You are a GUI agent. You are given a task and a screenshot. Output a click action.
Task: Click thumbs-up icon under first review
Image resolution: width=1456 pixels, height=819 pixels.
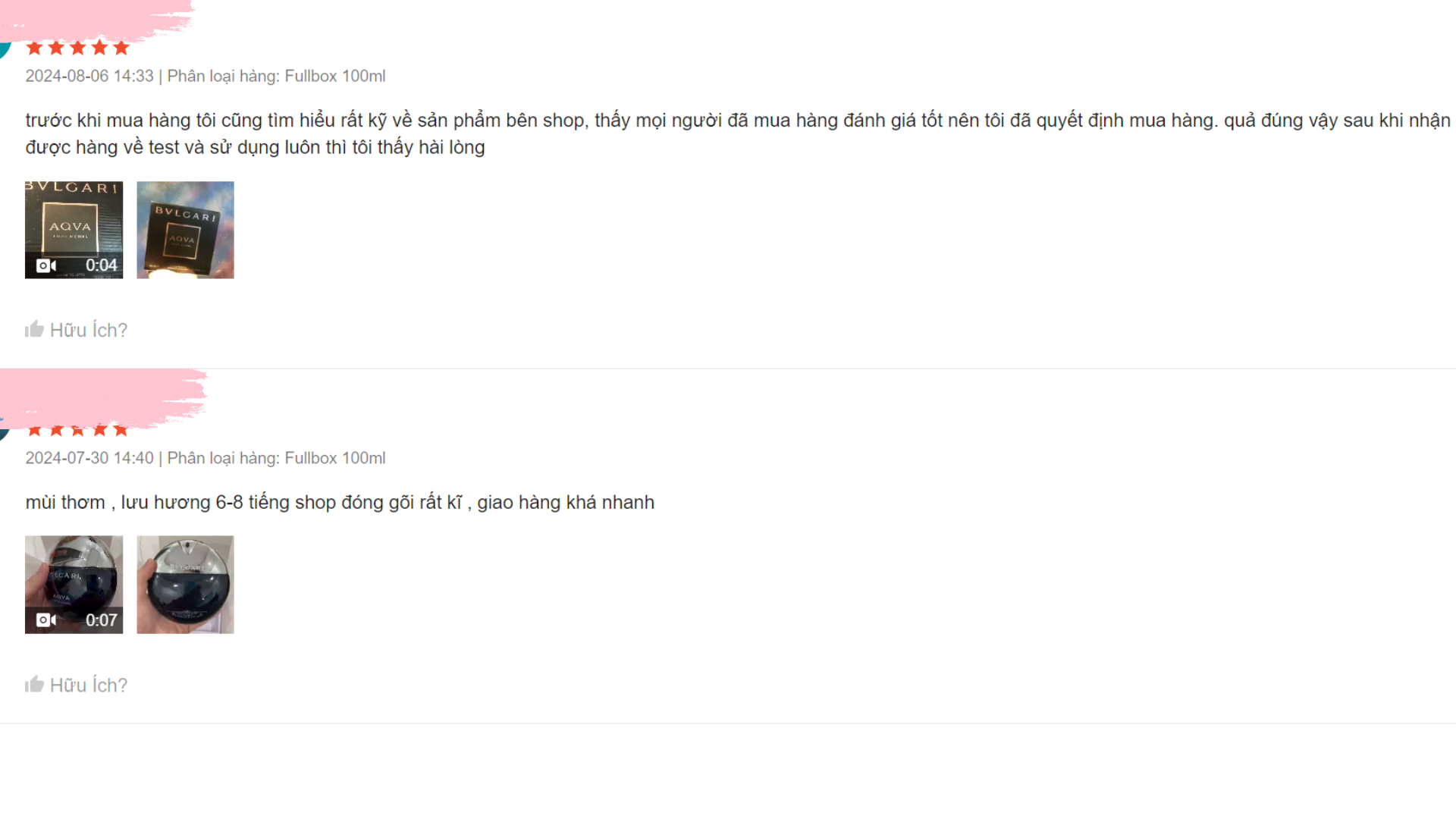[x=34, y=329]
